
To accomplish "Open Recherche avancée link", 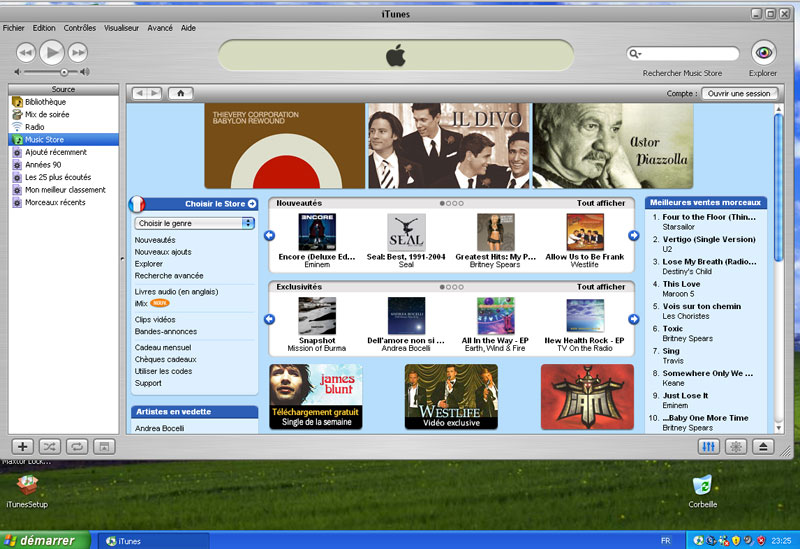I will 169,276.
